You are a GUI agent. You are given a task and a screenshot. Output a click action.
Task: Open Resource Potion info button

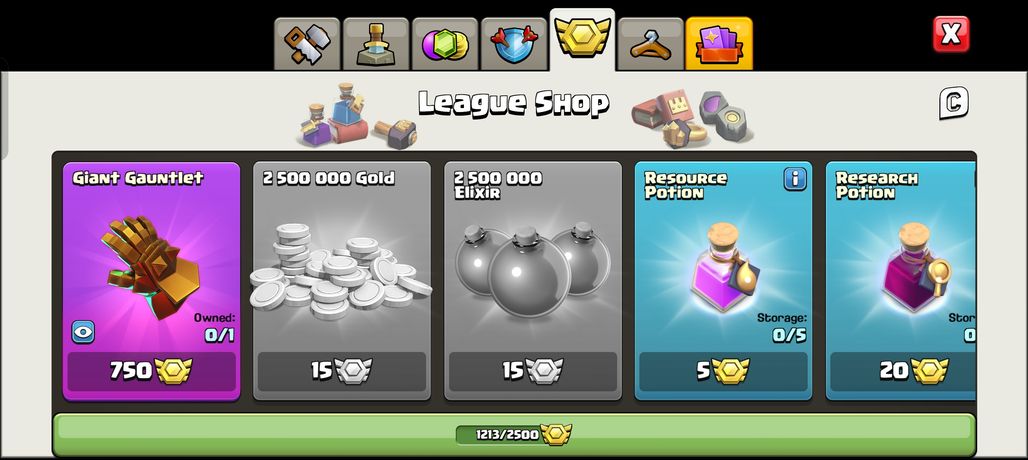coord(795,179)
